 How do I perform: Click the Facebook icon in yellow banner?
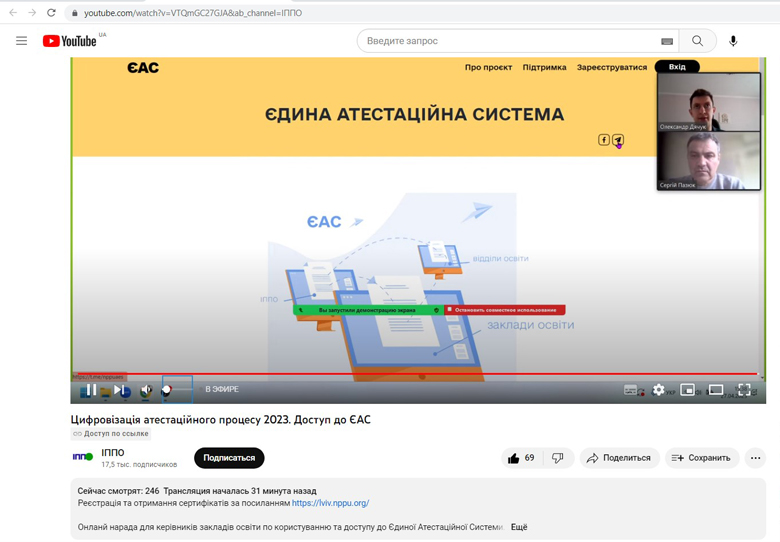pyautogui.click(x=603, y=140)
